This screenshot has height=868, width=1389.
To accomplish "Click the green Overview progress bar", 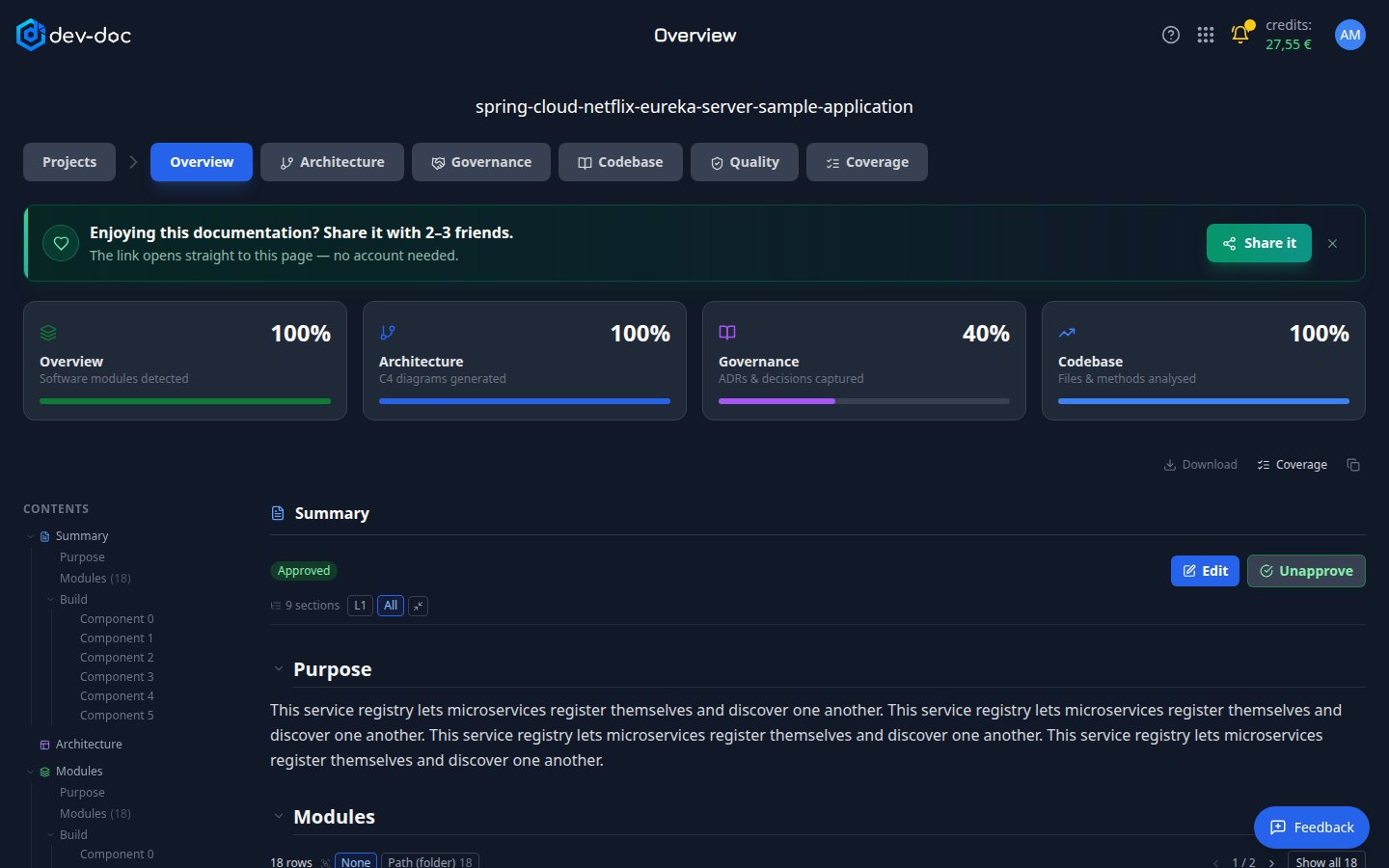I will (185, 401).
